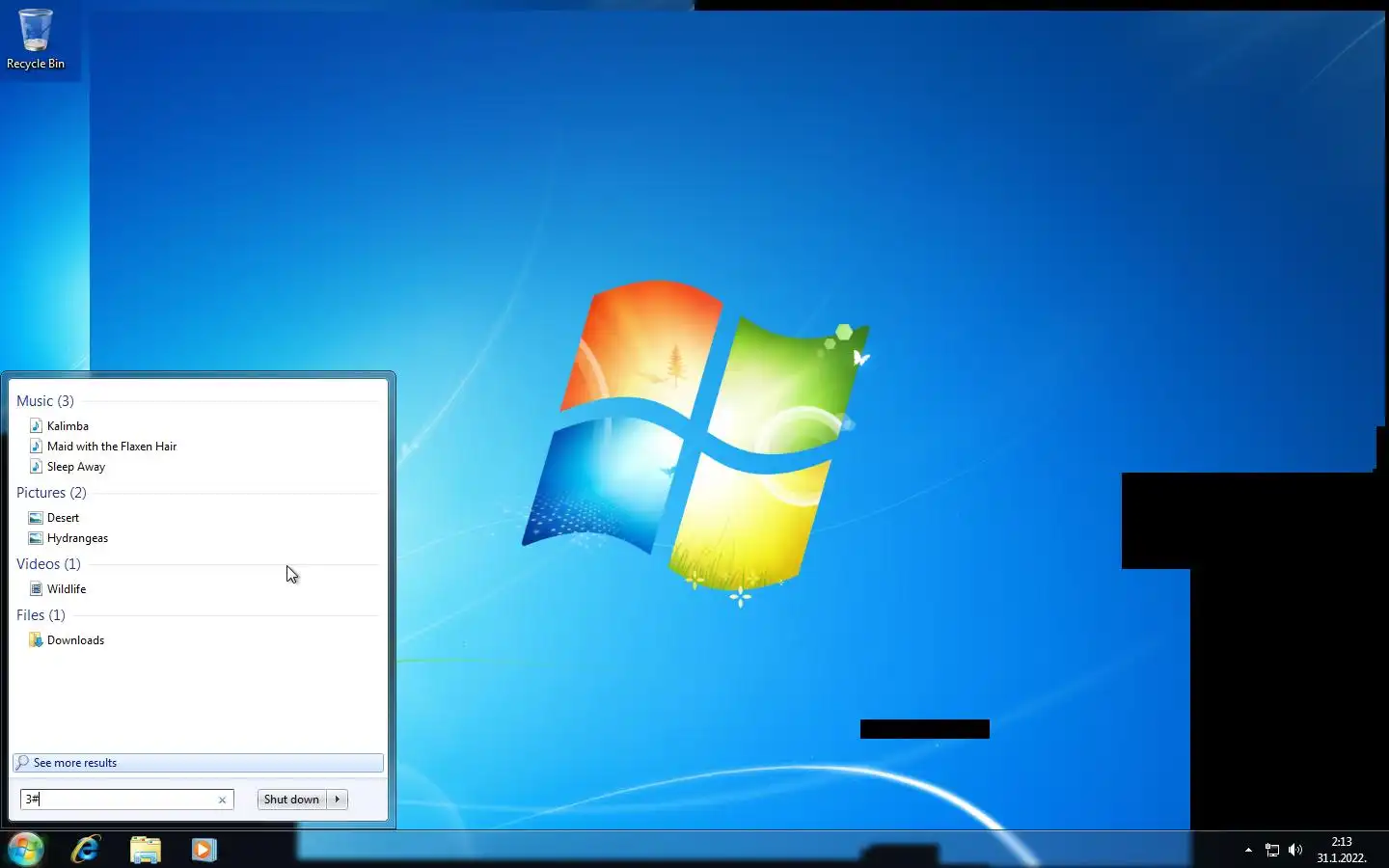Click the magnifier icon beside See more results
The image size is (1389, 868).
tap(22, 763)
